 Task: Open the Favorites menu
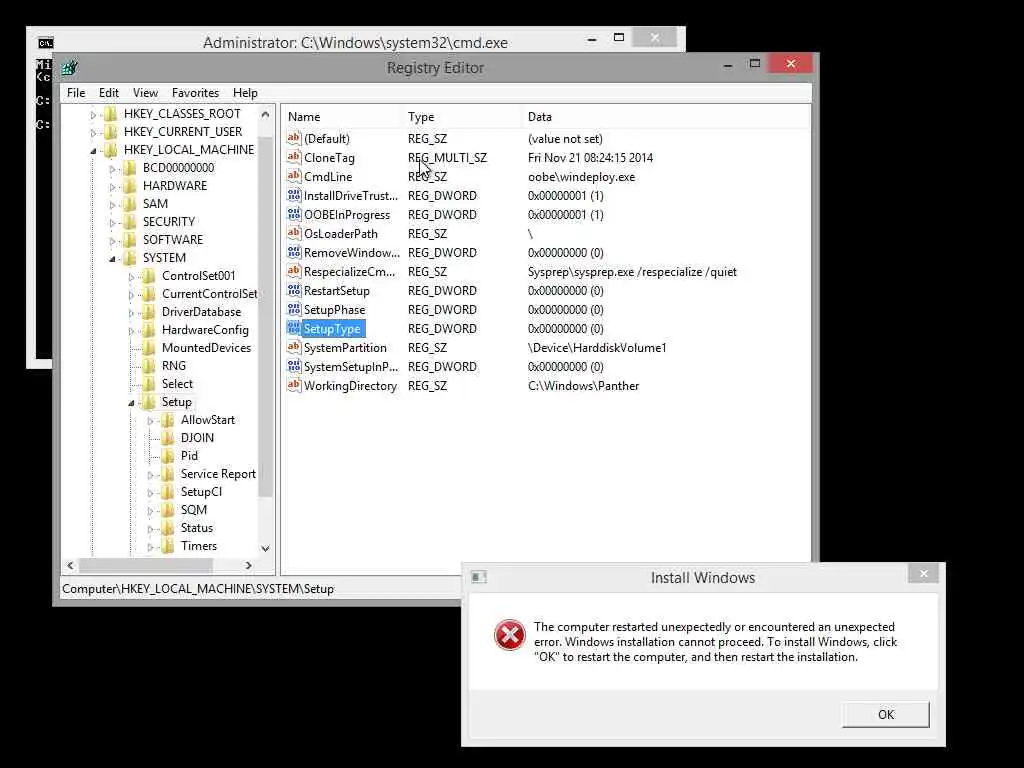tap(195, 93)
